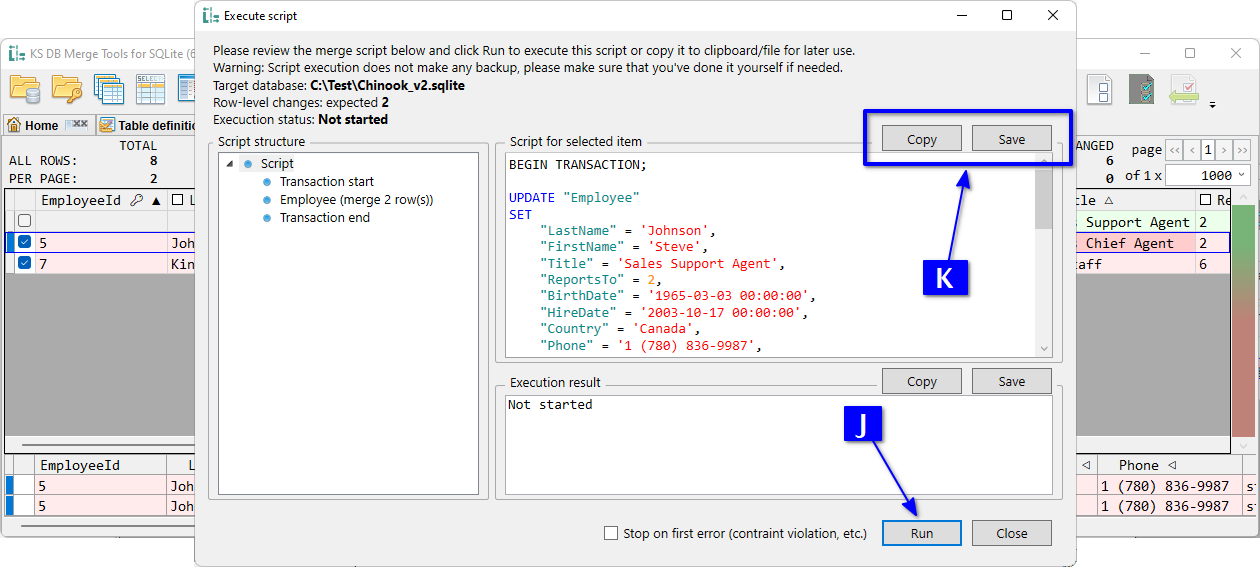Image resolution: width=1260 pixels, height=567 pixels.
Task: Click the merge with green arrow icon
Action: 1184,90
